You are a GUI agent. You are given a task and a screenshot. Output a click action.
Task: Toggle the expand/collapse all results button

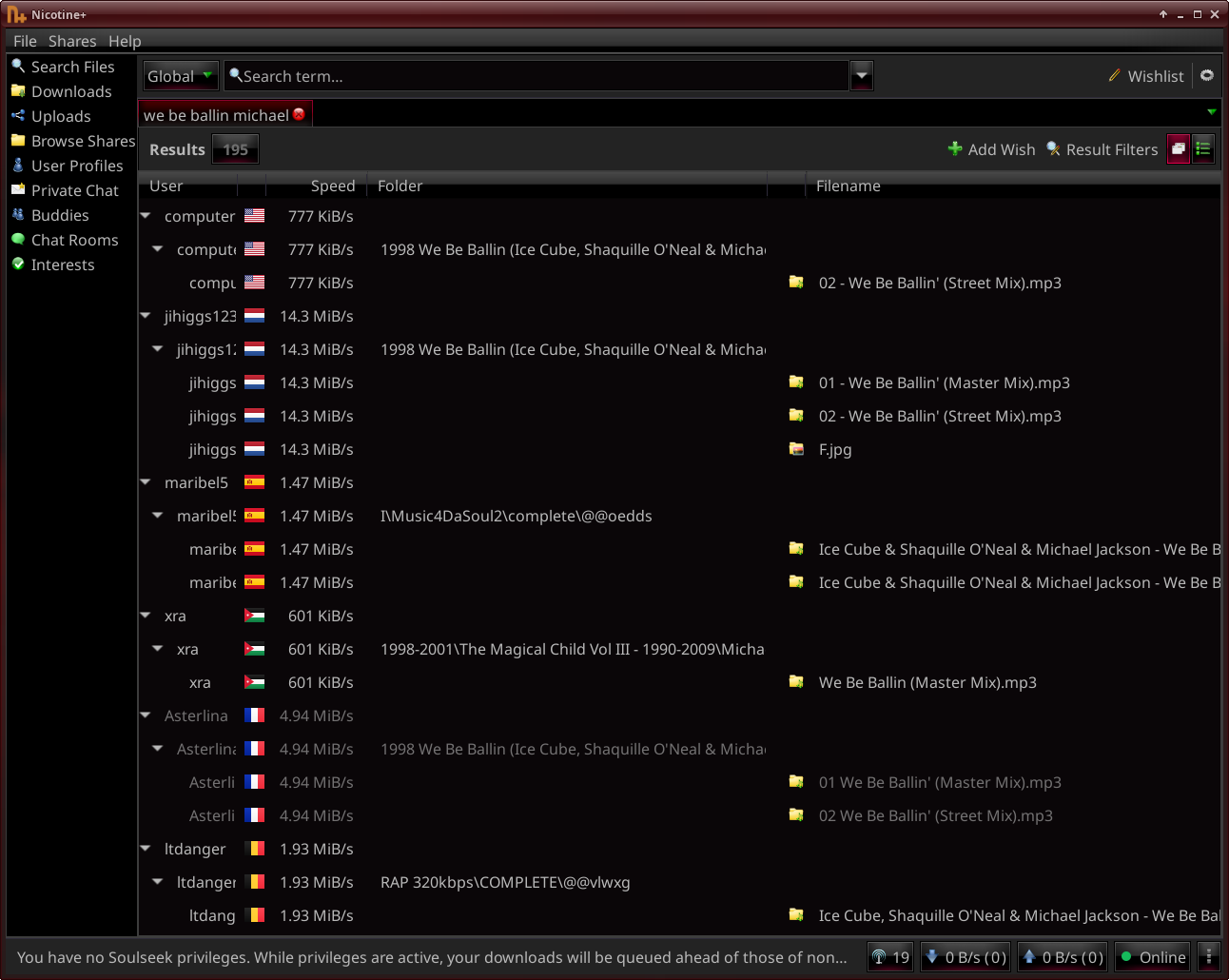(x=1179, y=149)
